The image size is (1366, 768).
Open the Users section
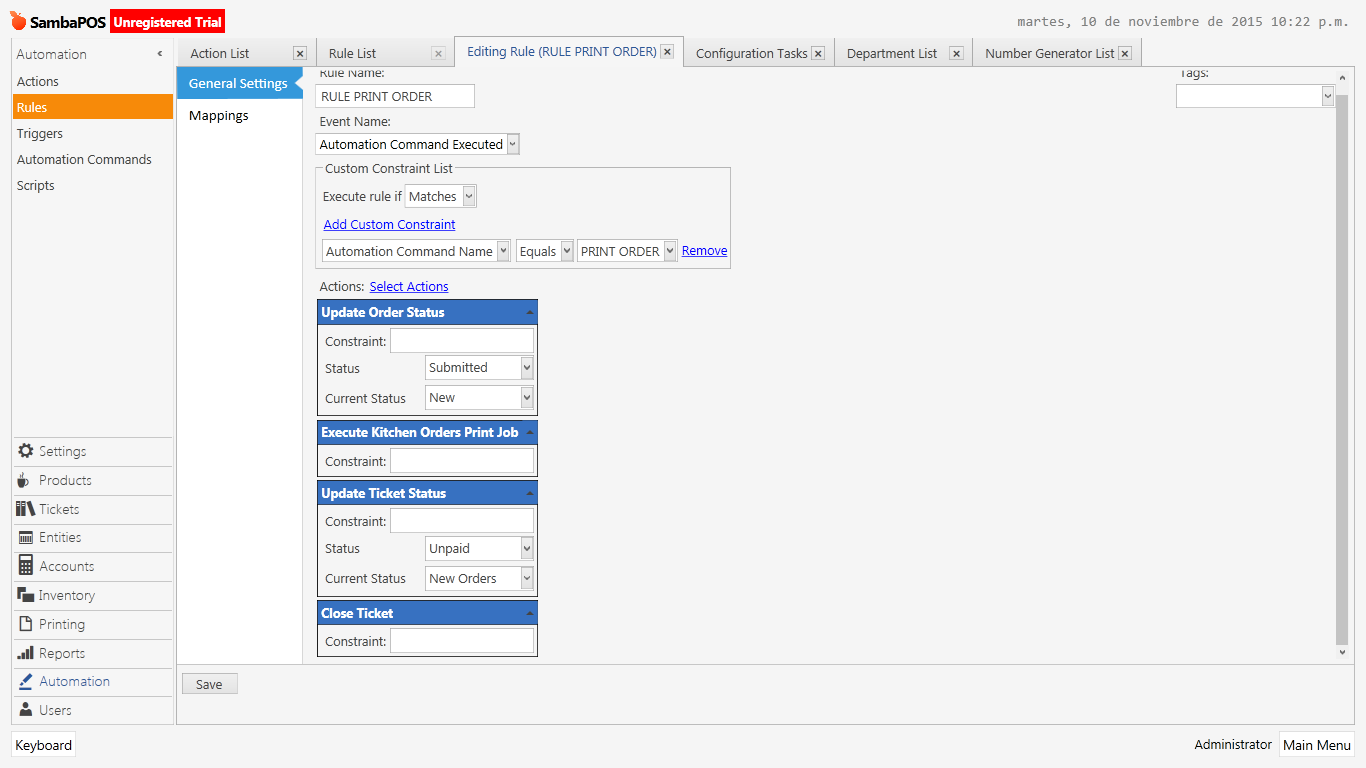[x=50, y=710]
